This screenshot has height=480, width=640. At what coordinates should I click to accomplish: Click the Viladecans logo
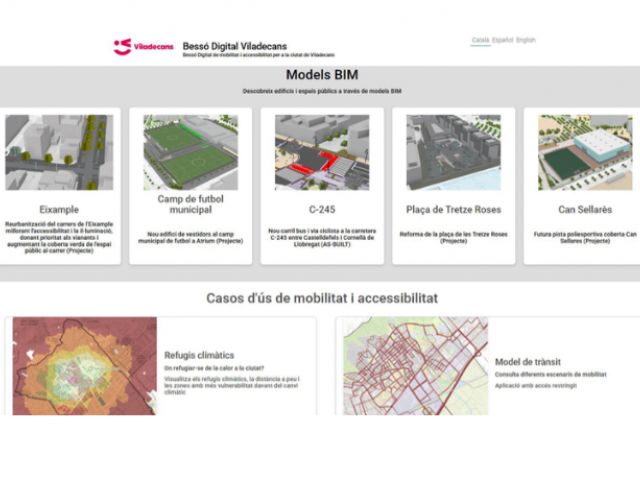click(143, 47)
